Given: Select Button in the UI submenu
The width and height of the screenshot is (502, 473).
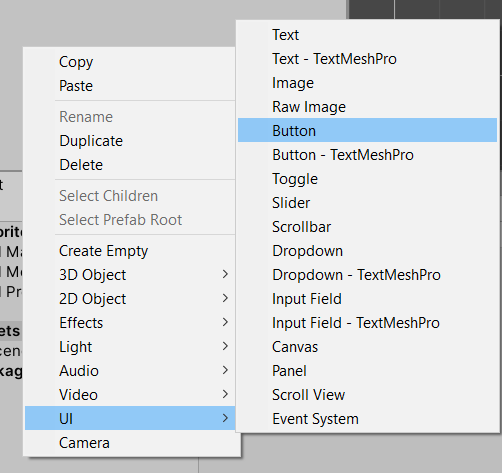Looking at the screenshot, I should (367, 130).
